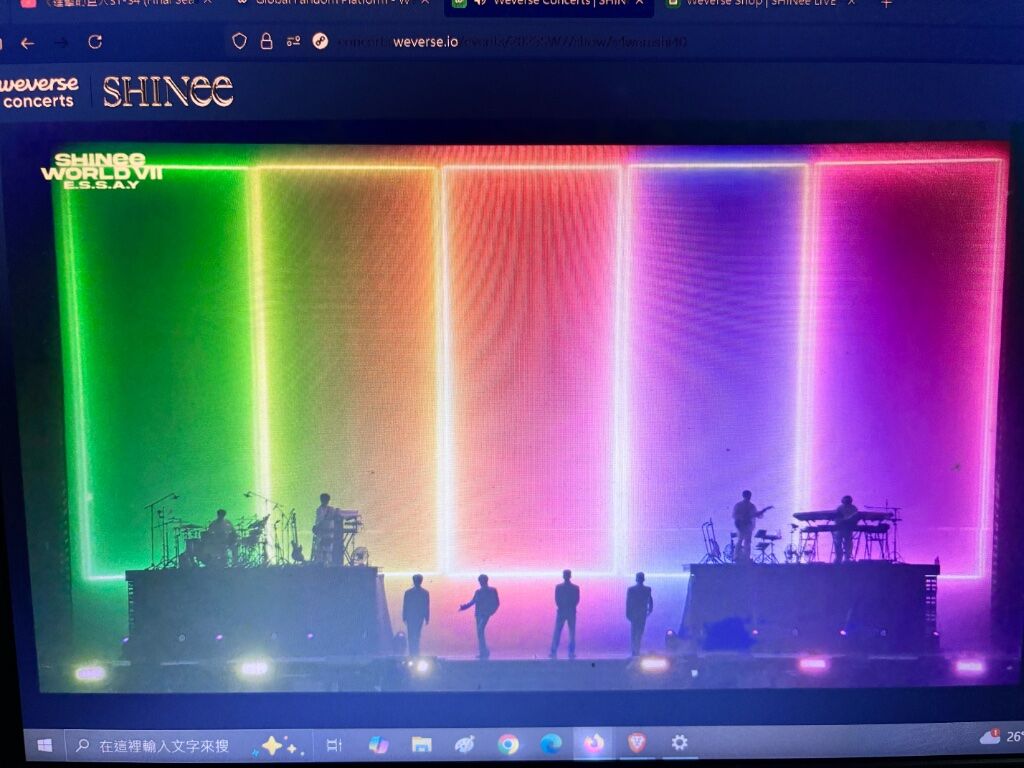Open Brave browser from the taskbar
The height and width of the screenshot is (768, 1024).
tap(637, 742)
